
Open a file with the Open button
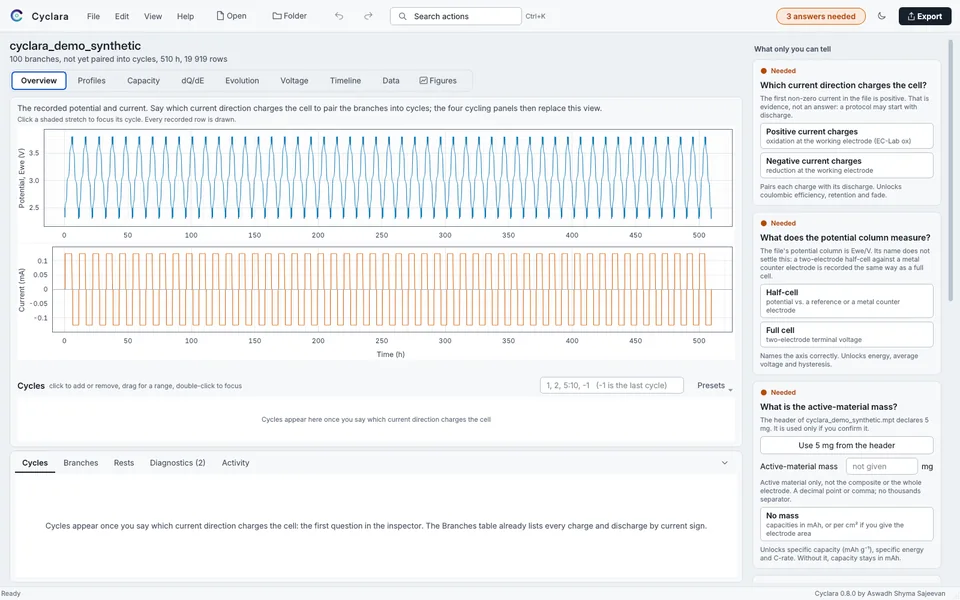point(231,16)
